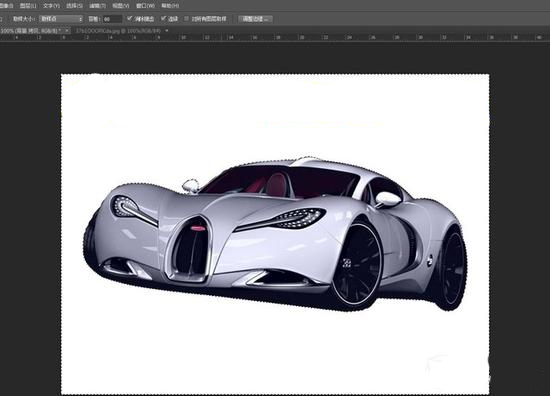Close the .jpg document tab
Viewport: 550px width, 396px height.
click(167, 31)
